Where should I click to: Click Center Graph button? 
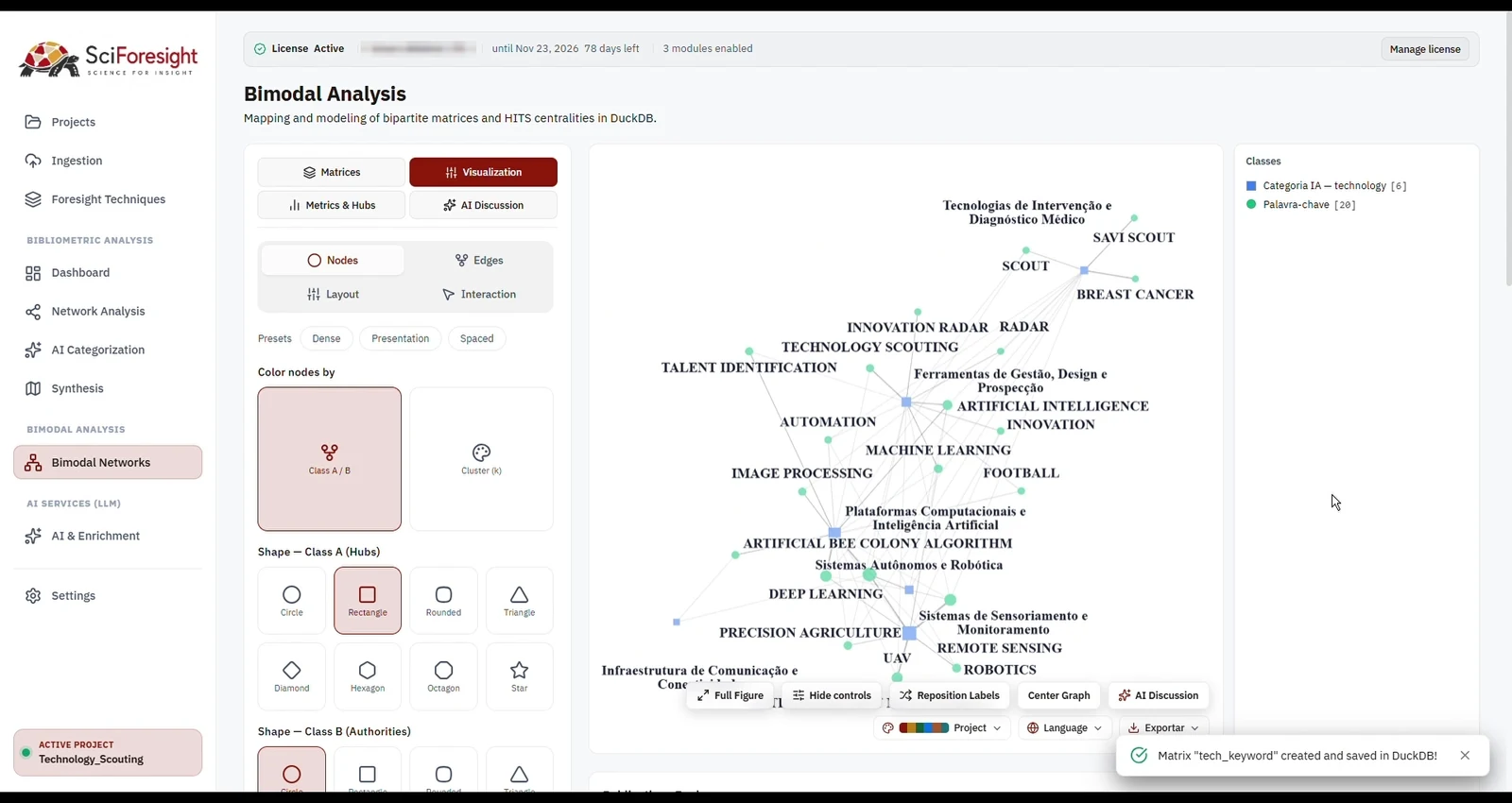pyautogui.click(x=1058, y=696)
